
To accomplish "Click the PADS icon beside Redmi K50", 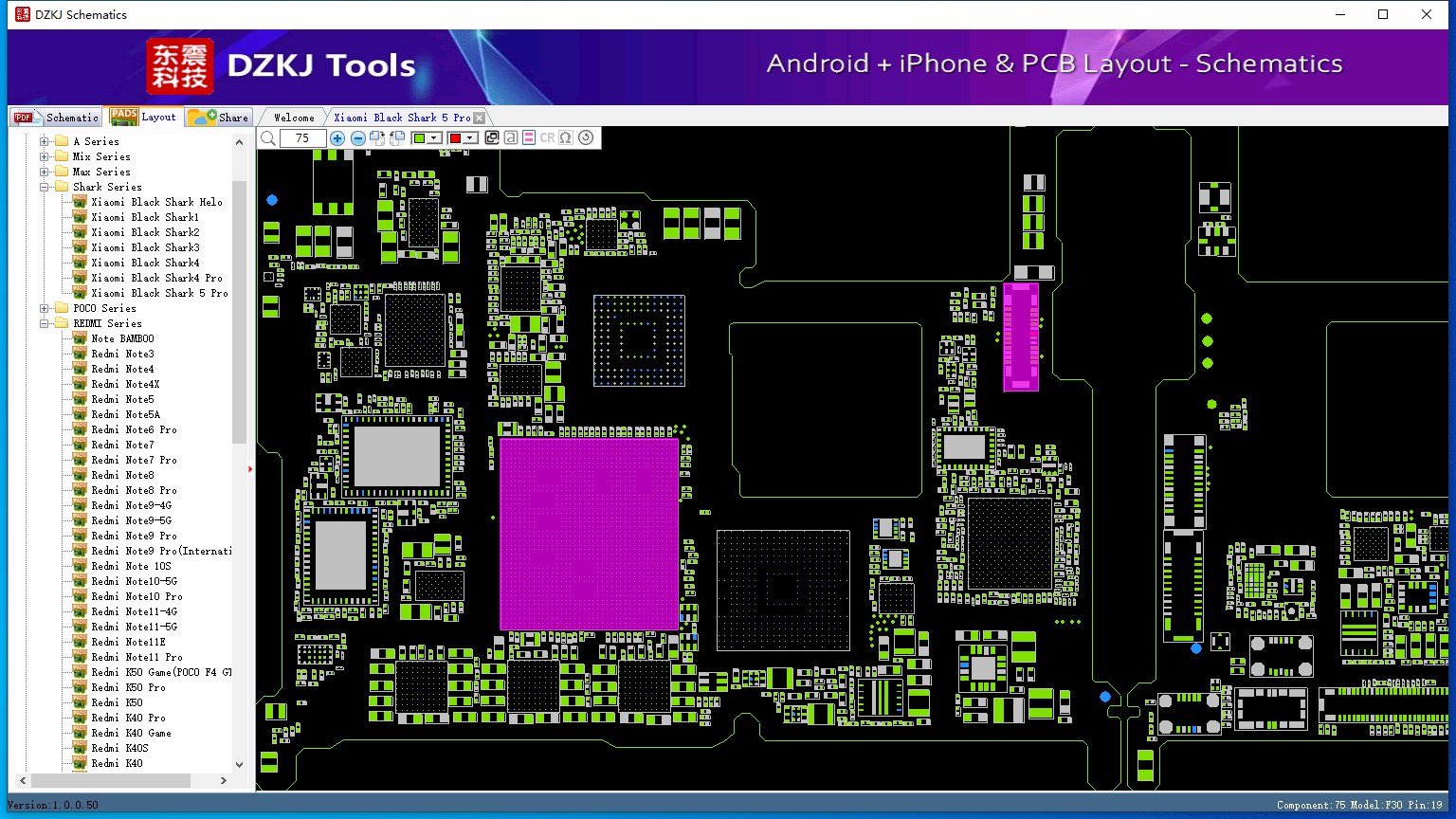I will 80,702.
